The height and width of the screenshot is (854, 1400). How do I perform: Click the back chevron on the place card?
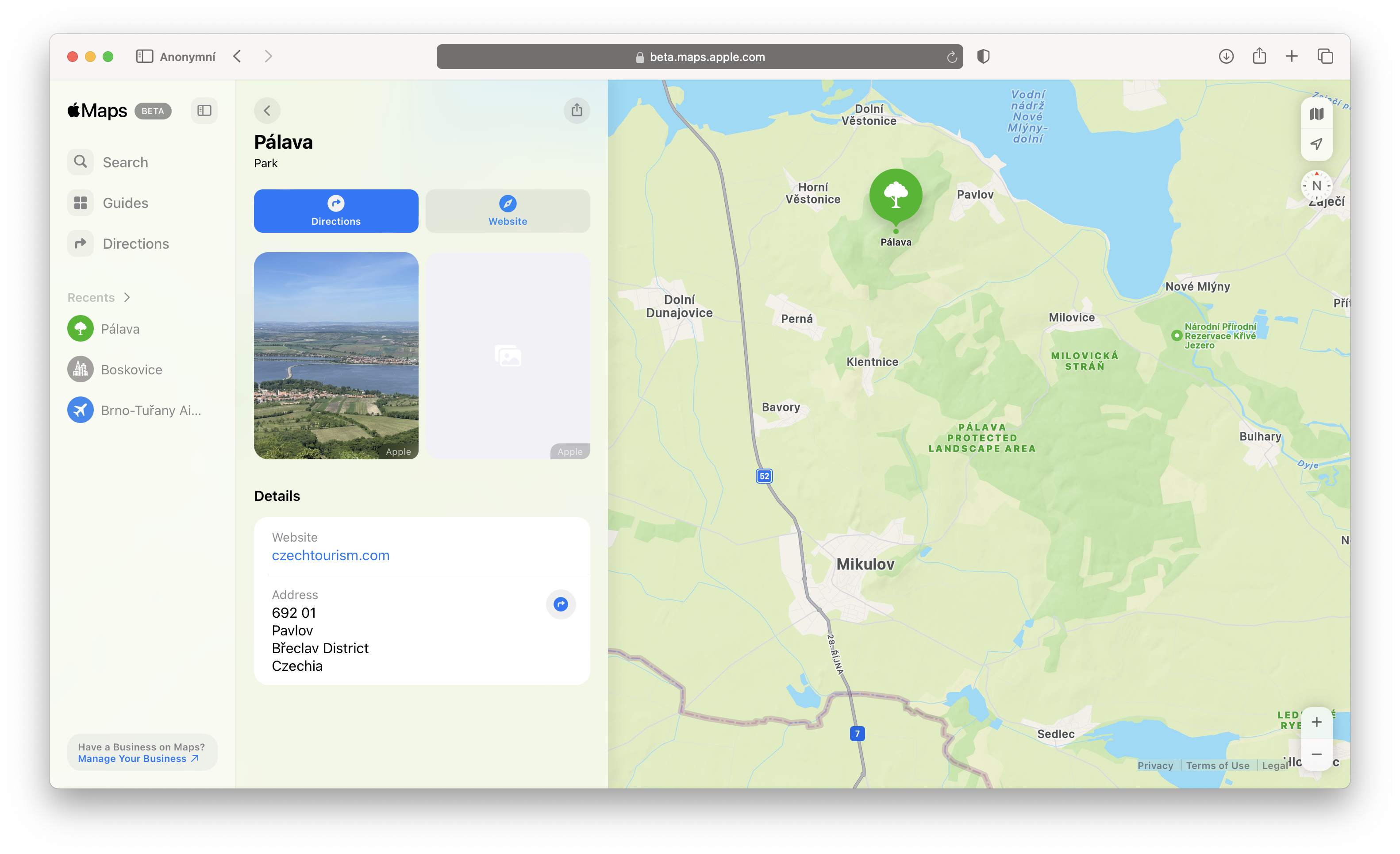267,110
